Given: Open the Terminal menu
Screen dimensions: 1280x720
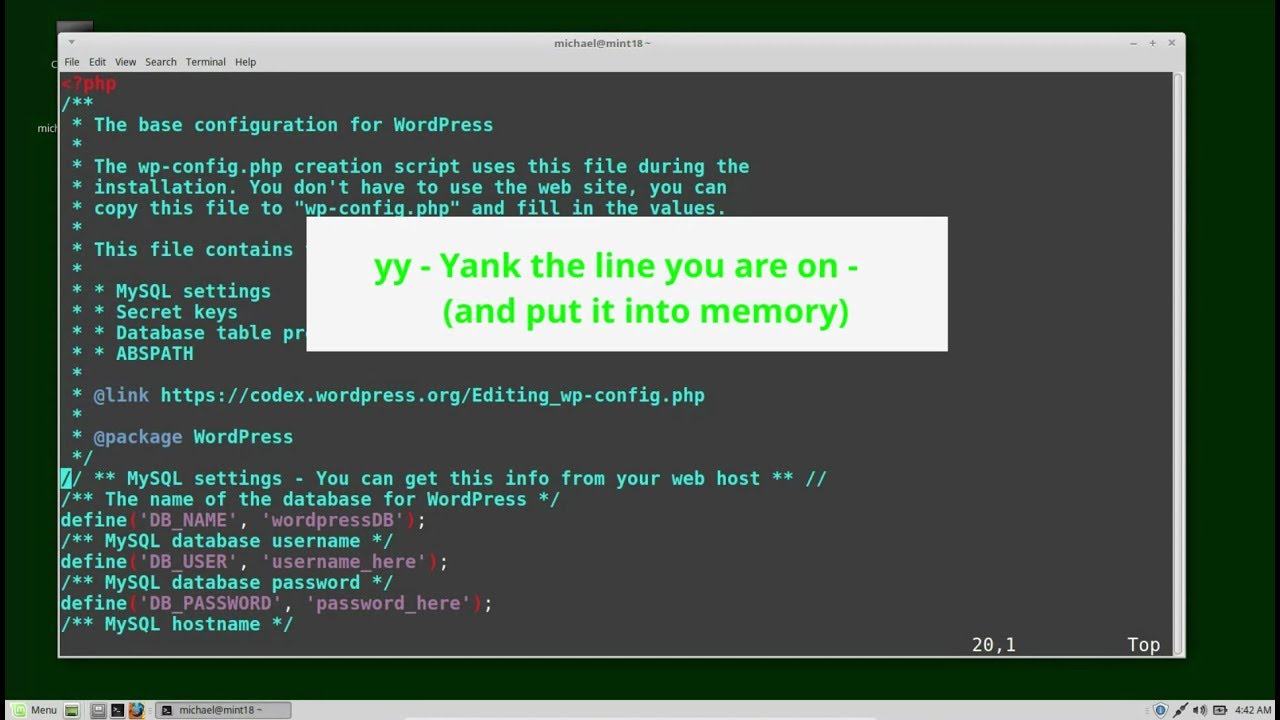Looking at the screenshot, I should pyautogui.click(x=205, y=62).
